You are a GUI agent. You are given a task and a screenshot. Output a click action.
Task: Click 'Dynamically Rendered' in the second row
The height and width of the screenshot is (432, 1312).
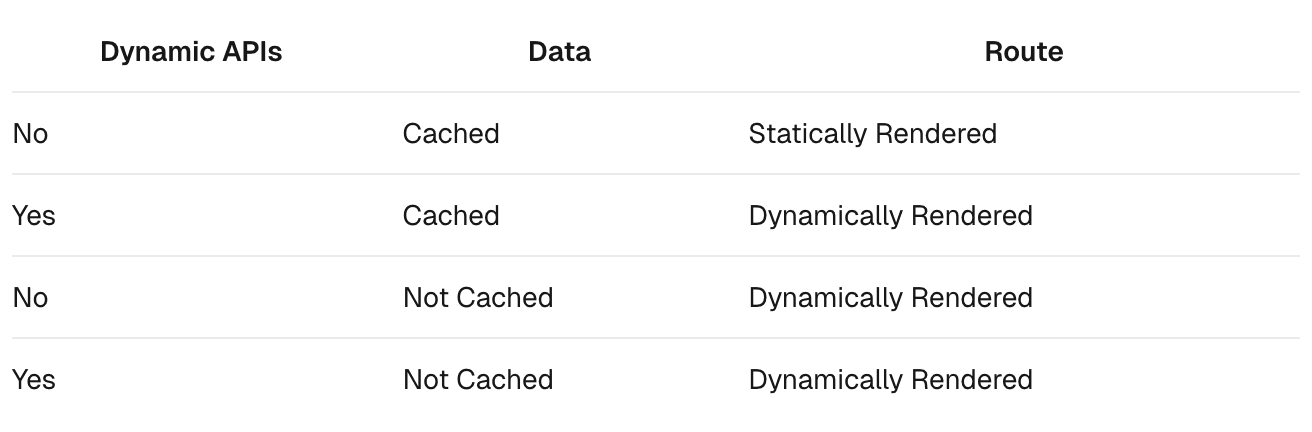890,216
